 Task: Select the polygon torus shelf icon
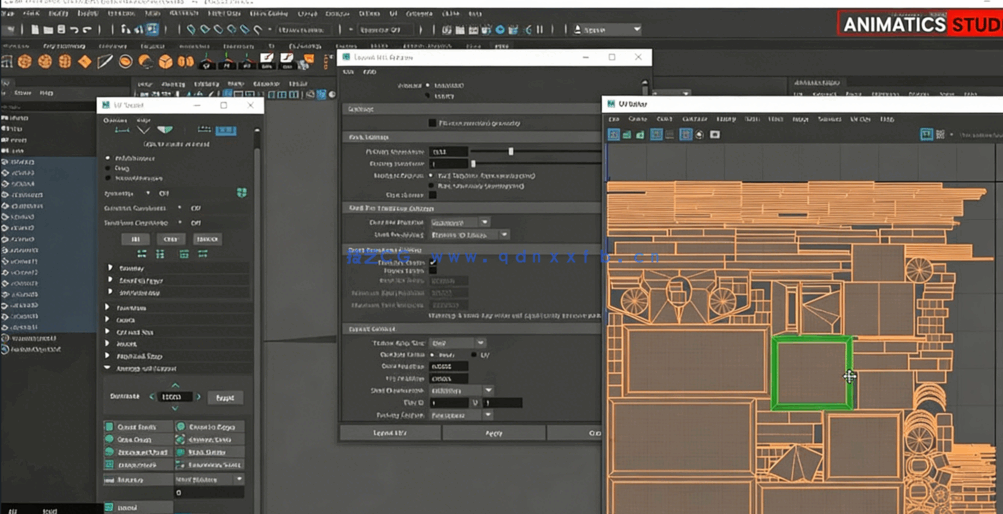(x=126, y=62)
